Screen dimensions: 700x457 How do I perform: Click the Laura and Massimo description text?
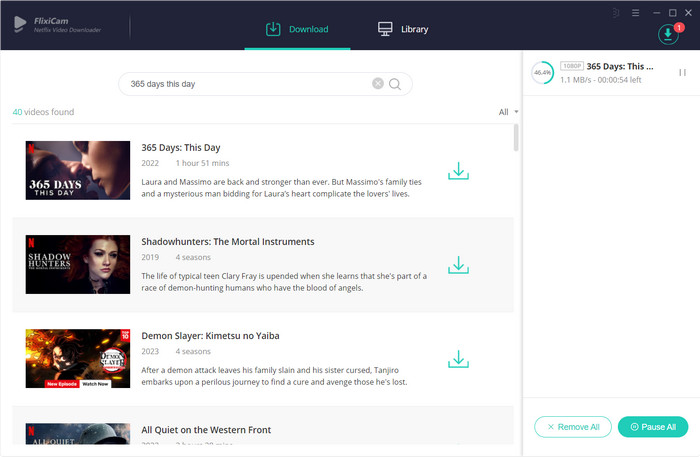pos(281,188)
